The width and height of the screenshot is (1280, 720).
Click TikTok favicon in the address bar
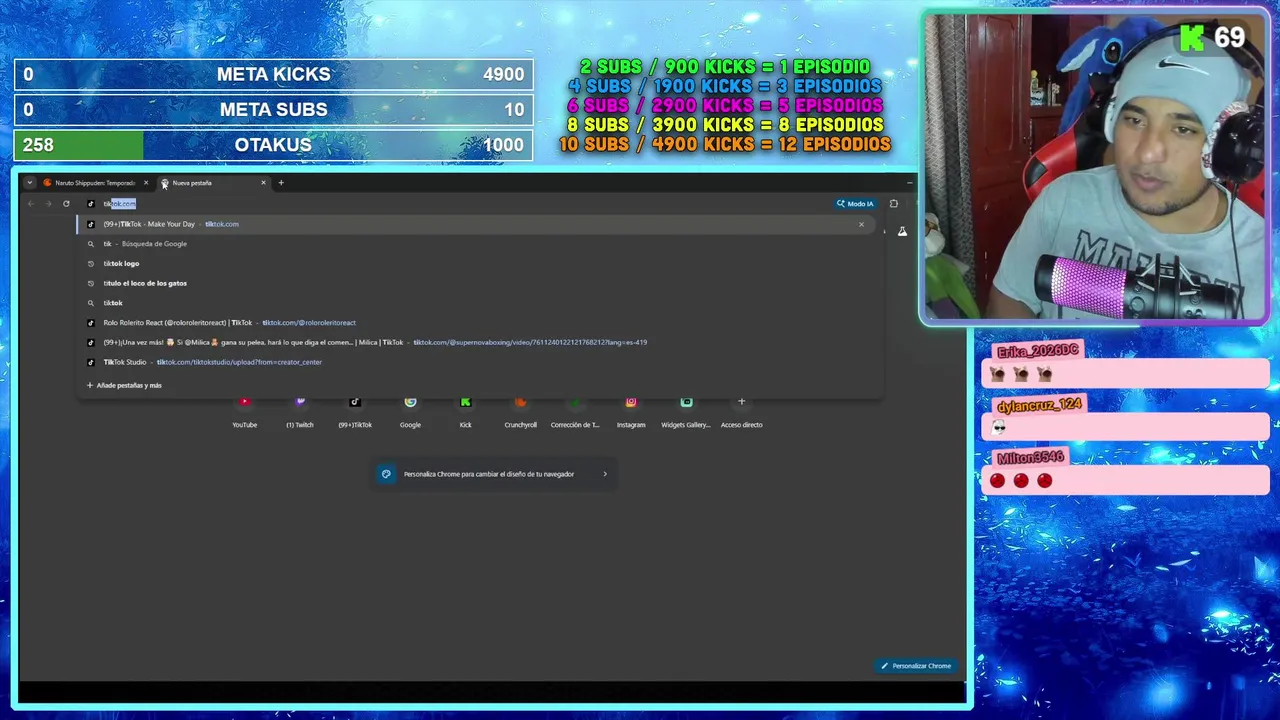tap(91, 204)
